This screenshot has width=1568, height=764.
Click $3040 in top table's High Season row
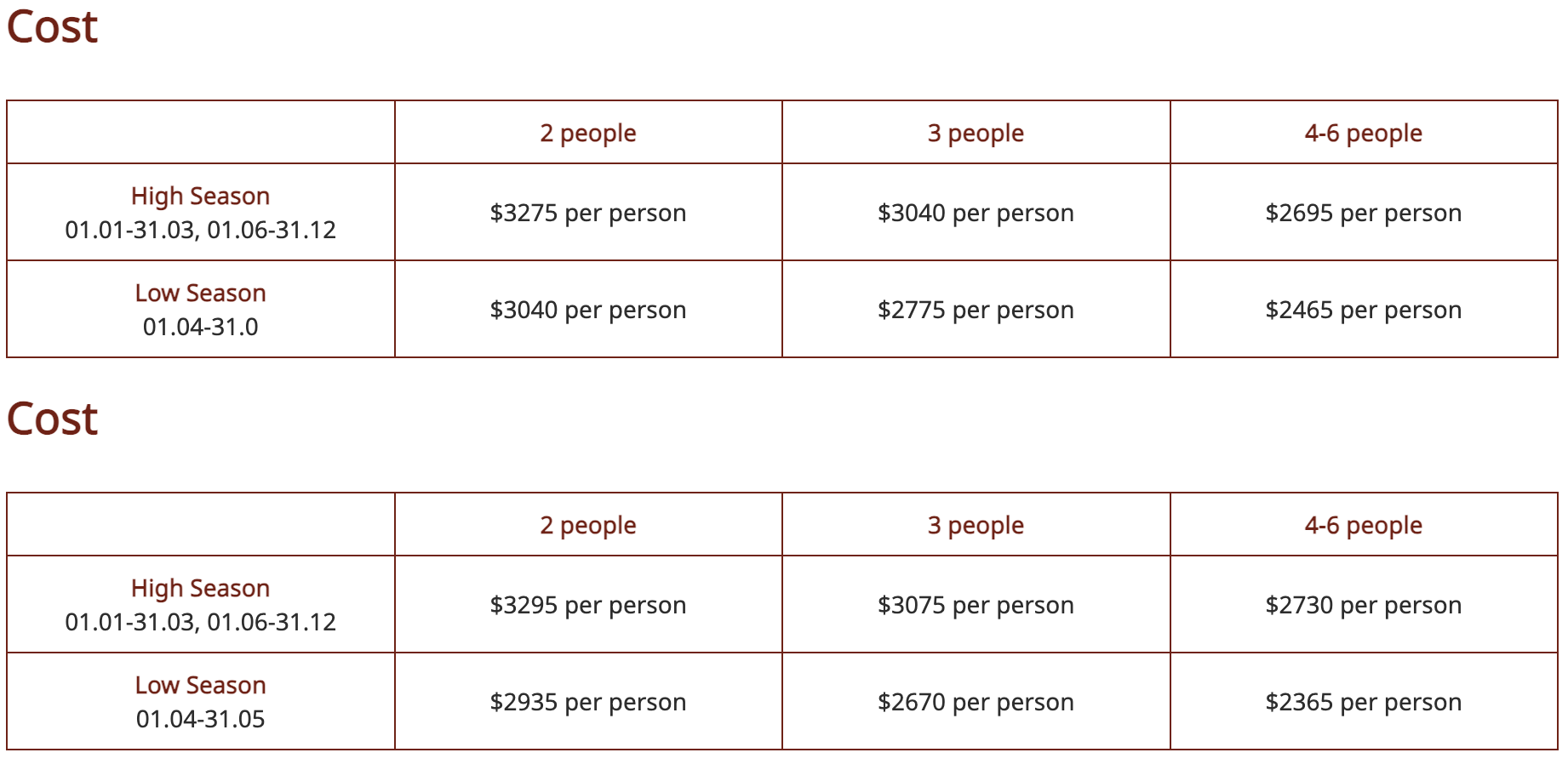(976, 213)
